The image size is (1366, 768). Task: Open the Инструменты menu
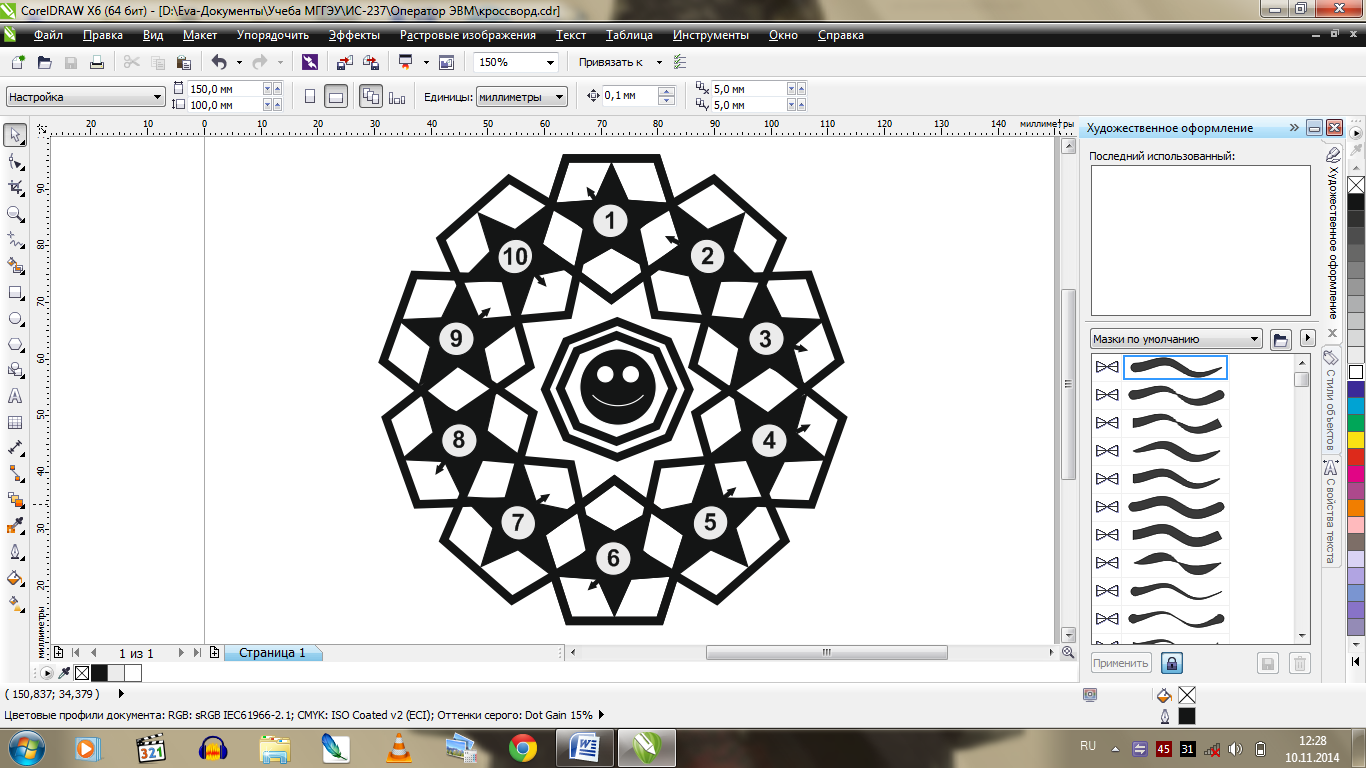coord(711,35)
